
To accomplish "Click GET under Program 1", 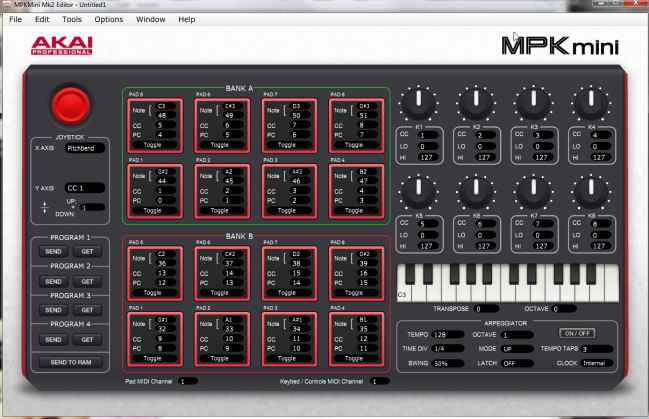I will [88, 252].
